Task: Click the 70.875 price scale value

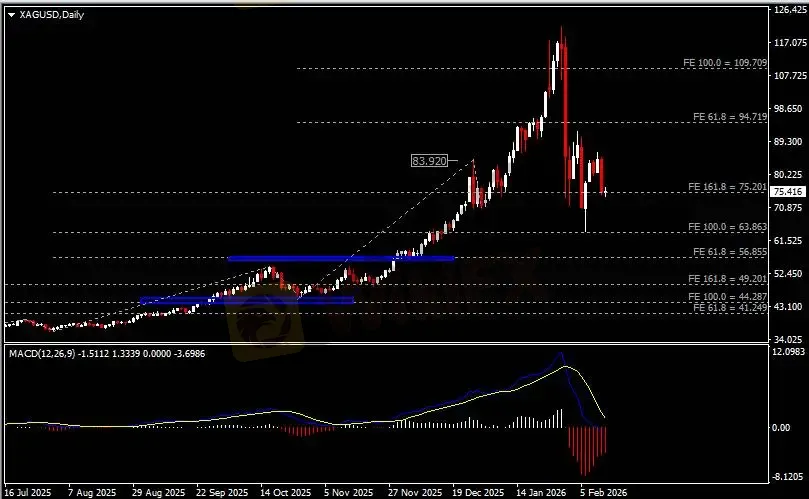Action: 787,207
